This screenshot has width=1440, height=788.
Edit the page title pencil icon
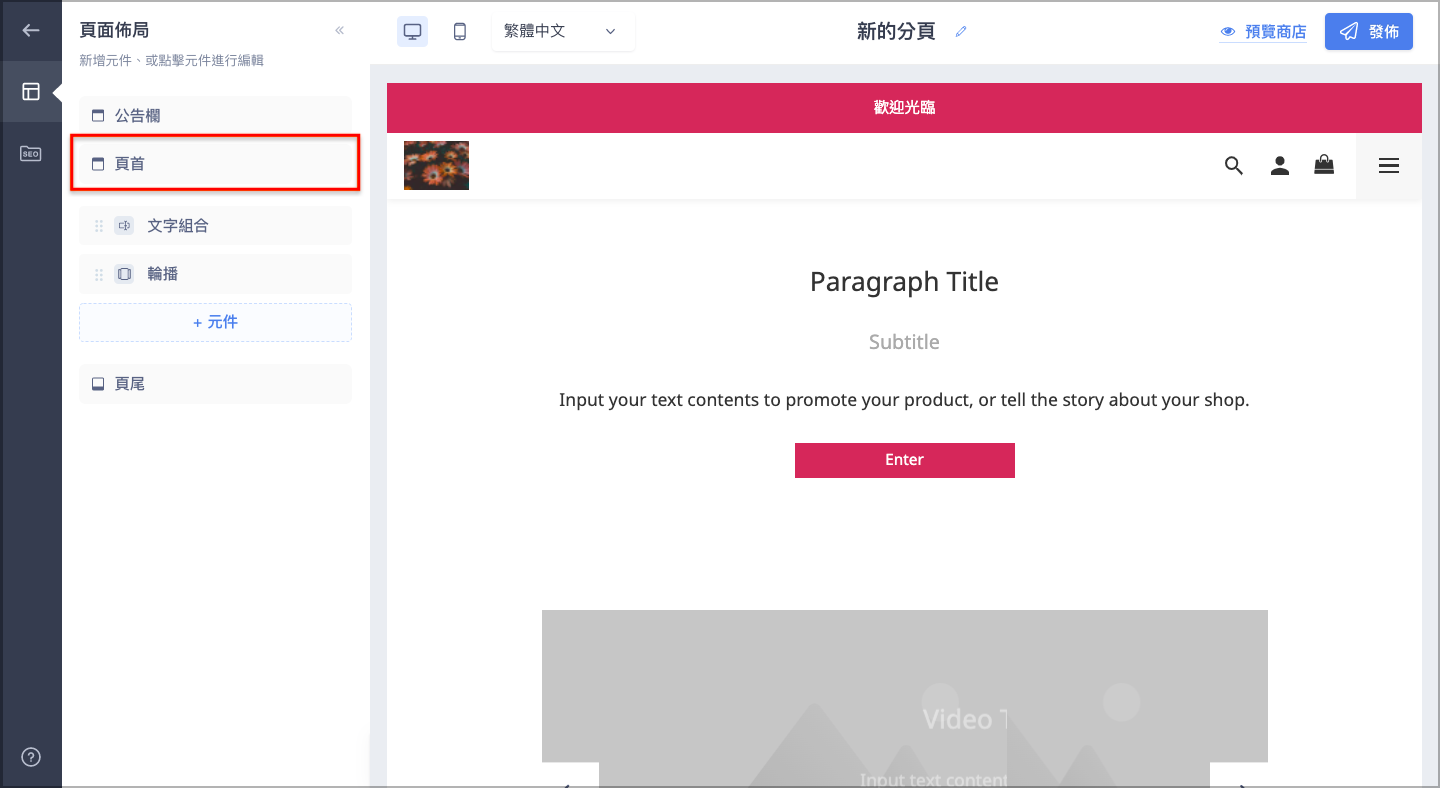[x=961, y=31]
